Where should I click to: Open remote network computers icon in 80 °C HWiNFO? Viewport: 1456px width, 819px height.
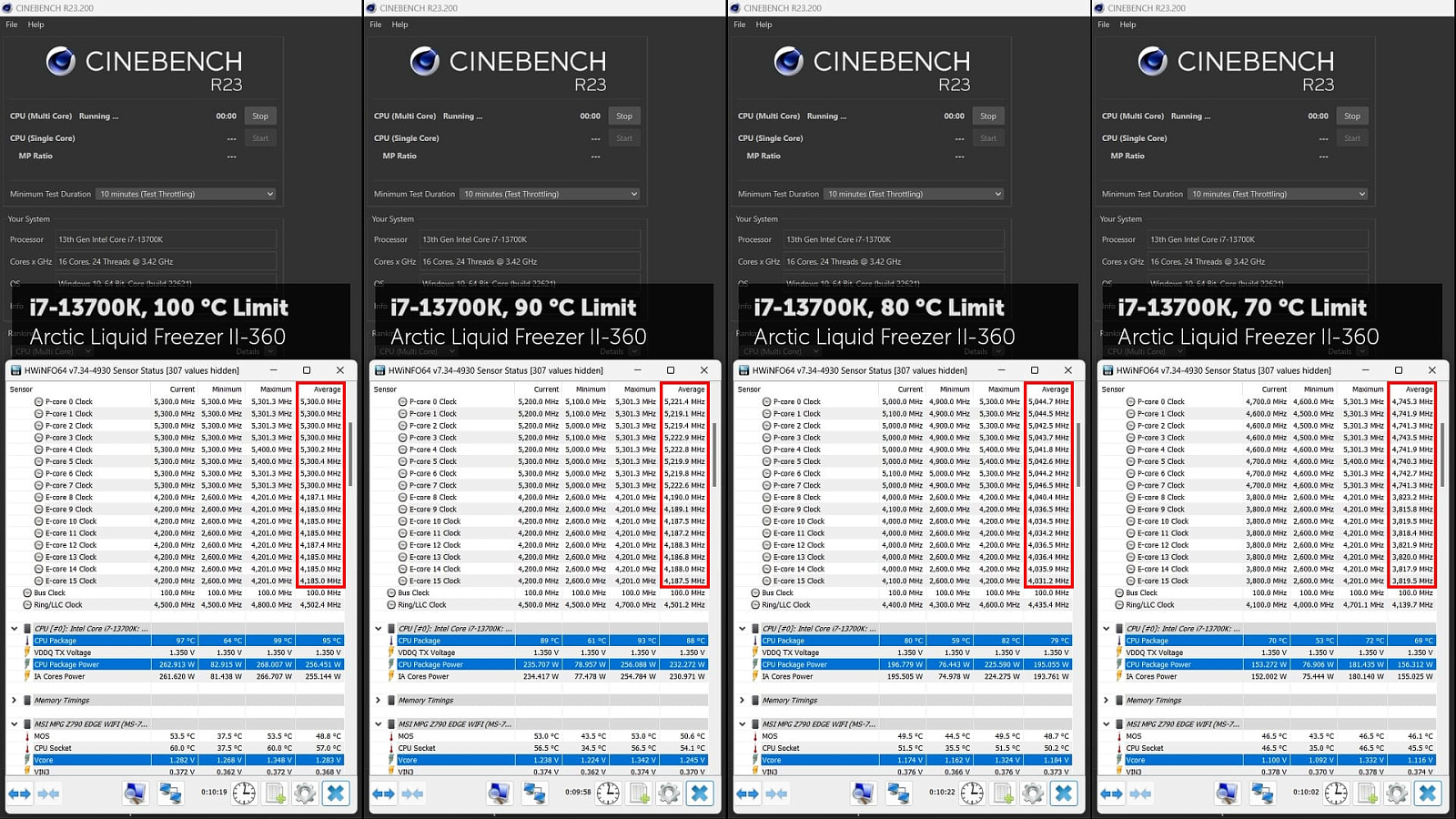(898, 794)
